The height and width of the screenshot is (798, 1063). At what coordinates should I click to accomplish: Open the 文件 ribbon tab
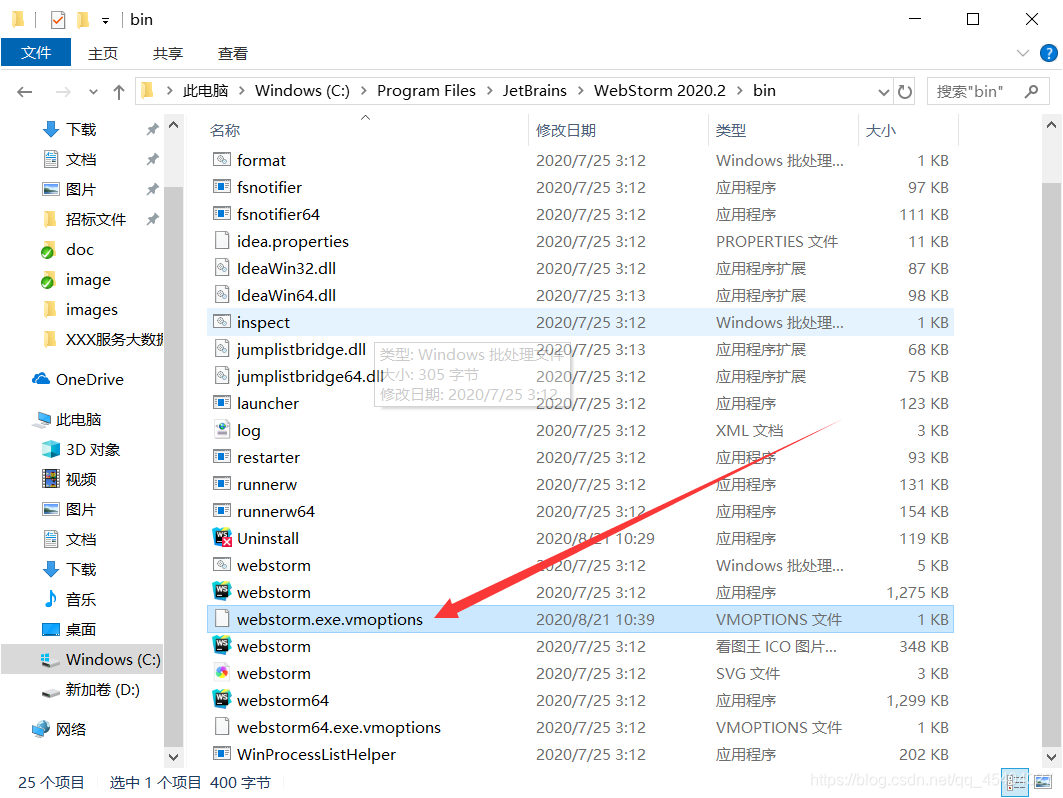coord(36,52)
